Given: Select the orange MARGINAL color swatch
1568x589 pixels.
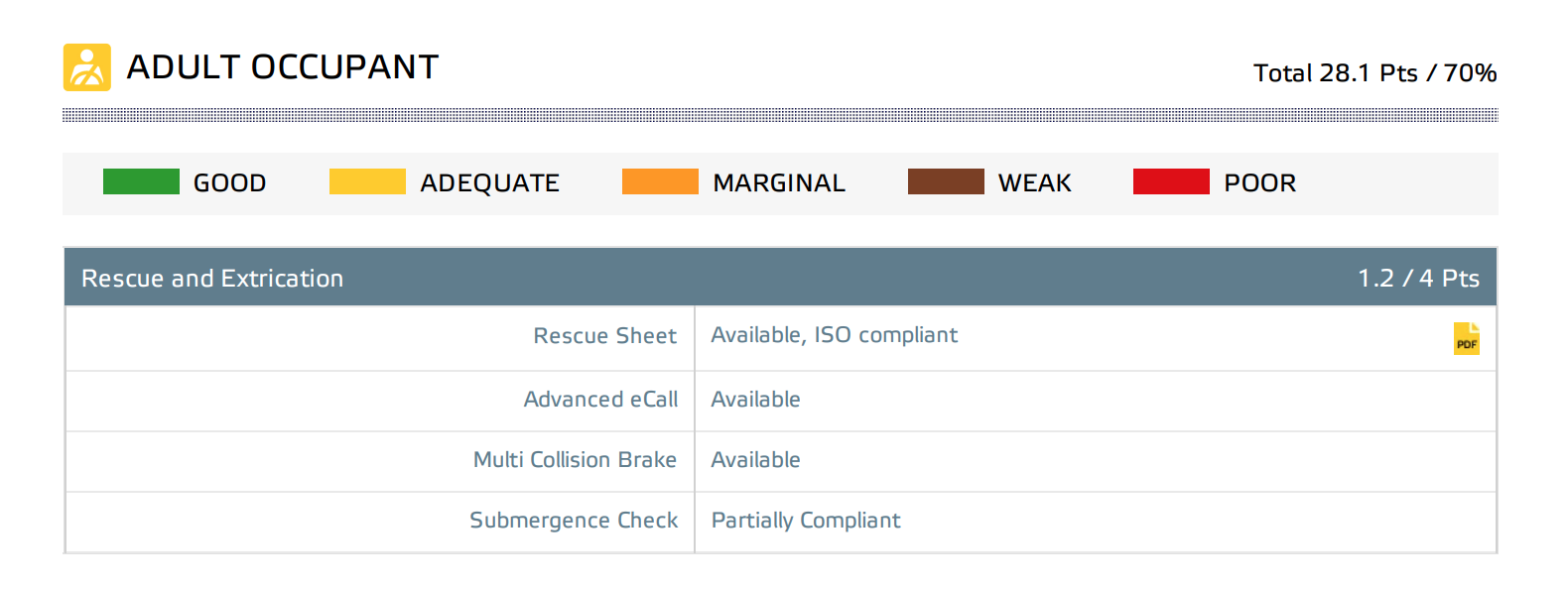Looking at the screenshot, I should (x=660, y=181).
